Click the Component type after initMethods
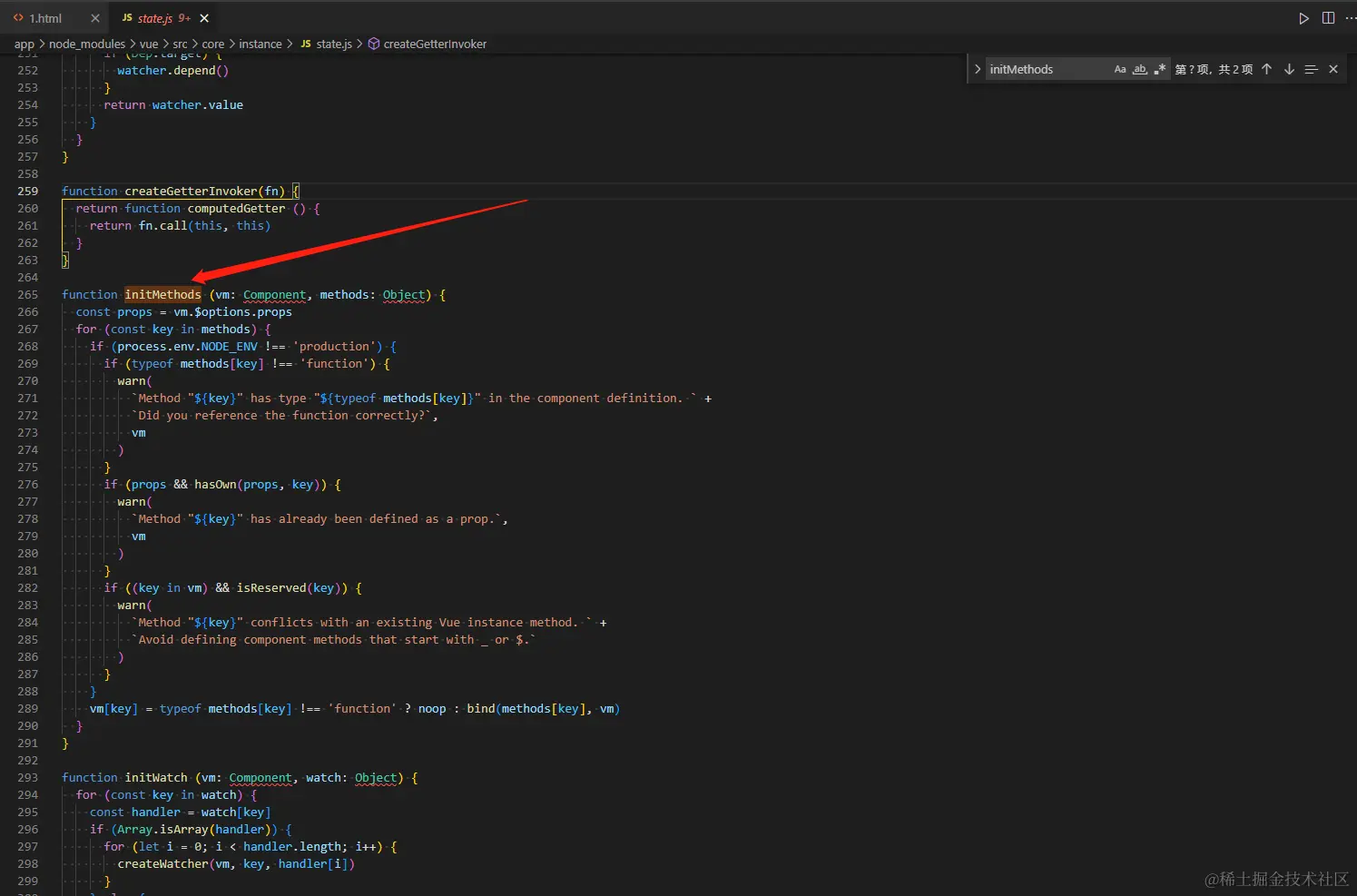 tap(274, 294)
